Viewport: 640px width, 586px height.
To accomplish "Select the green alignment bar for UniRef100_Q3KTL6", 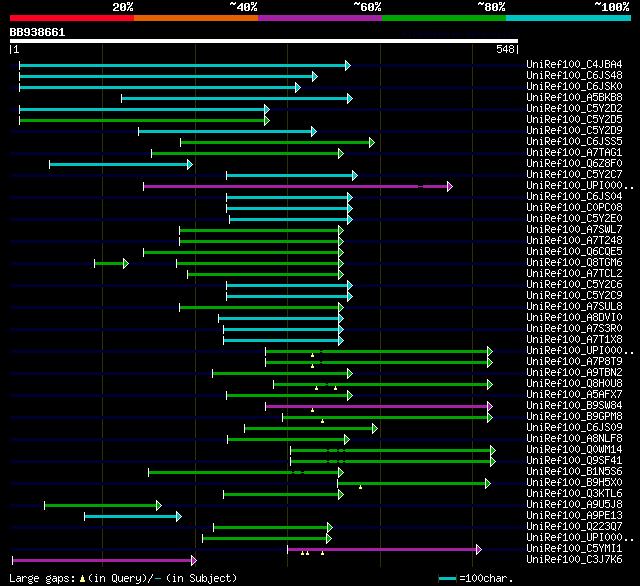I will pos(283,495).
